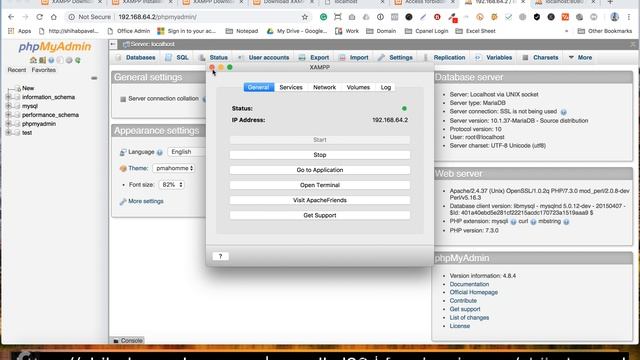This screenshot has width=640, height=360.
Task: Select New in the database tree
Action: (x=28, y=88)
